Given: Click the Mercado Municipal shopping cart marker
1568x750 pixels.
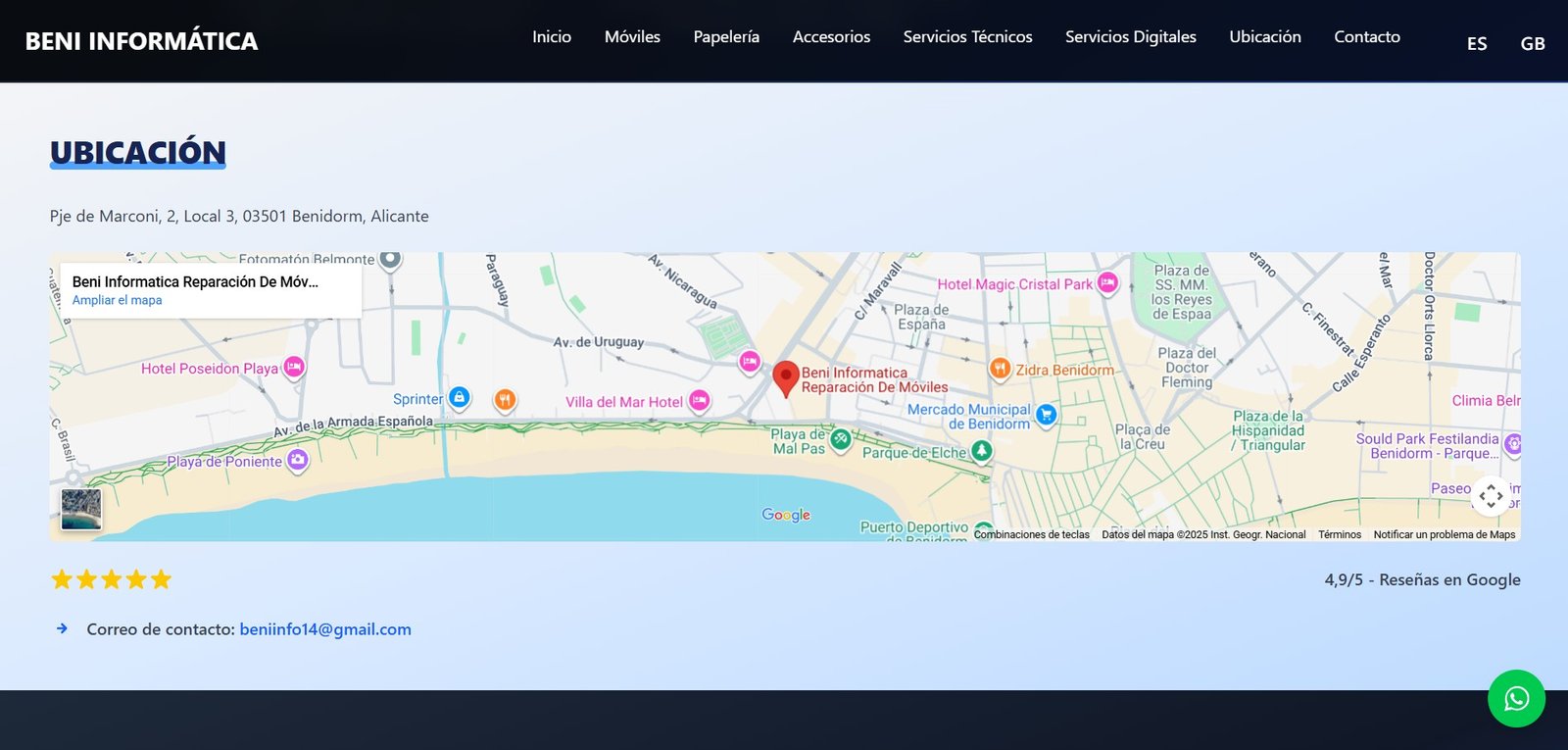Looking at the screenshot, I should pos(1046,415).
